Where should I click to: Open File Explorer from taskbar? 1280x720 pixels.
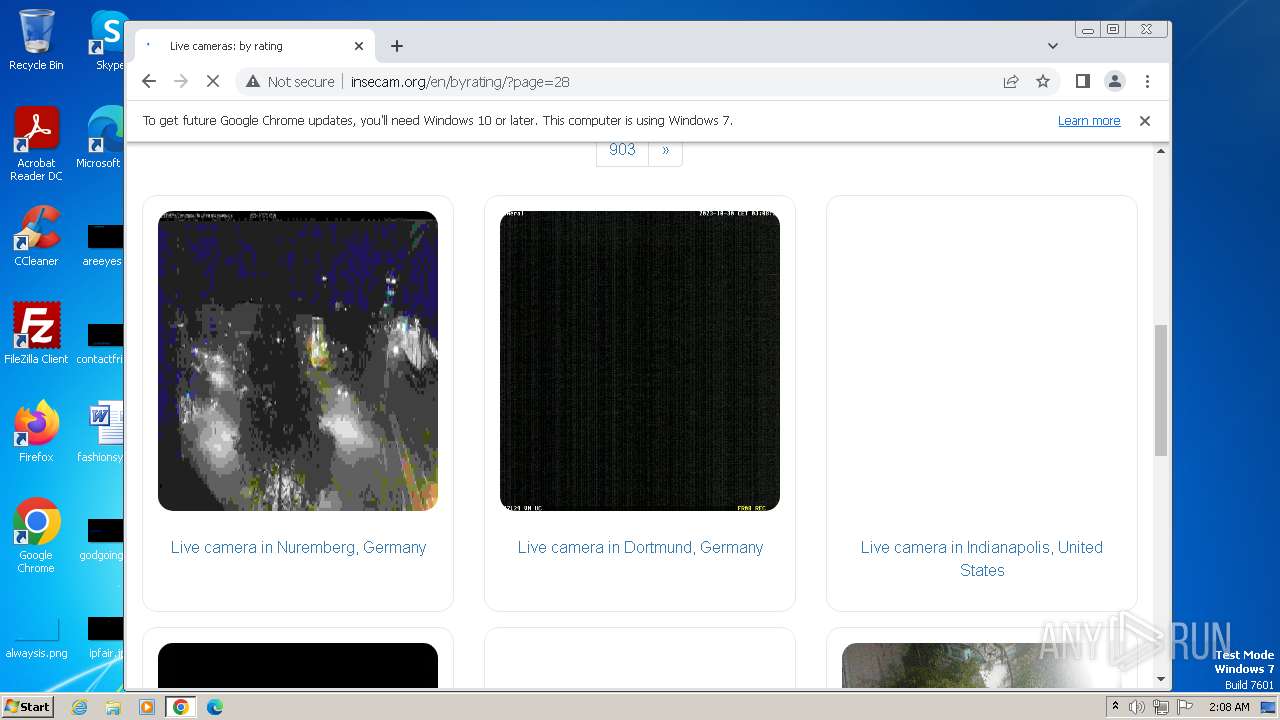coord(113,707)
